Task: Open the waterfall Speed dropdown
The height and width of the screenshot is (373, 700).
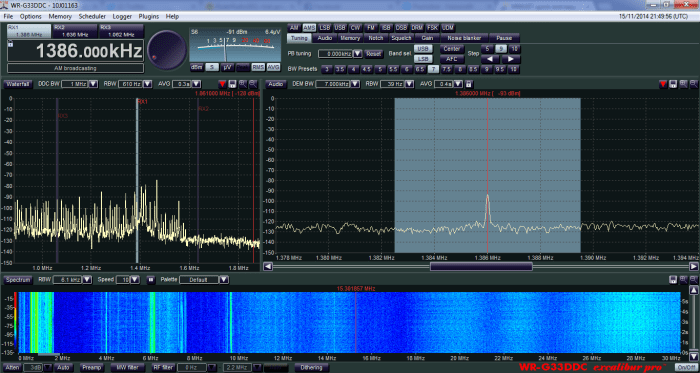Action: pos(135,280)
